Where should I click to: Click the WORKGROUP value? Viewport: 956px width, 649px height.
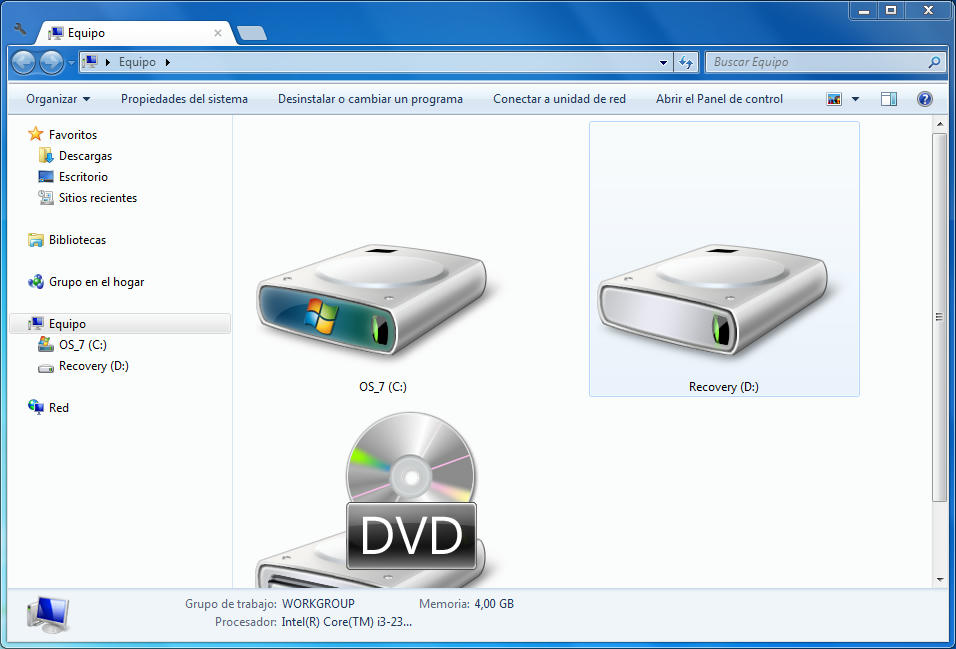coord(318,604)
